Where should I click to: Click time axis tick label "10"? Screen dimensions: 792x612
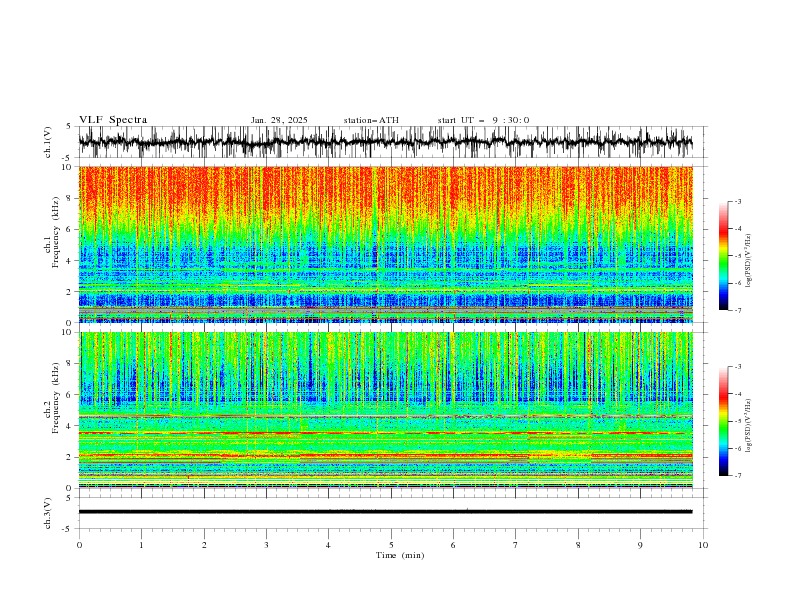(x=703, y=545)
